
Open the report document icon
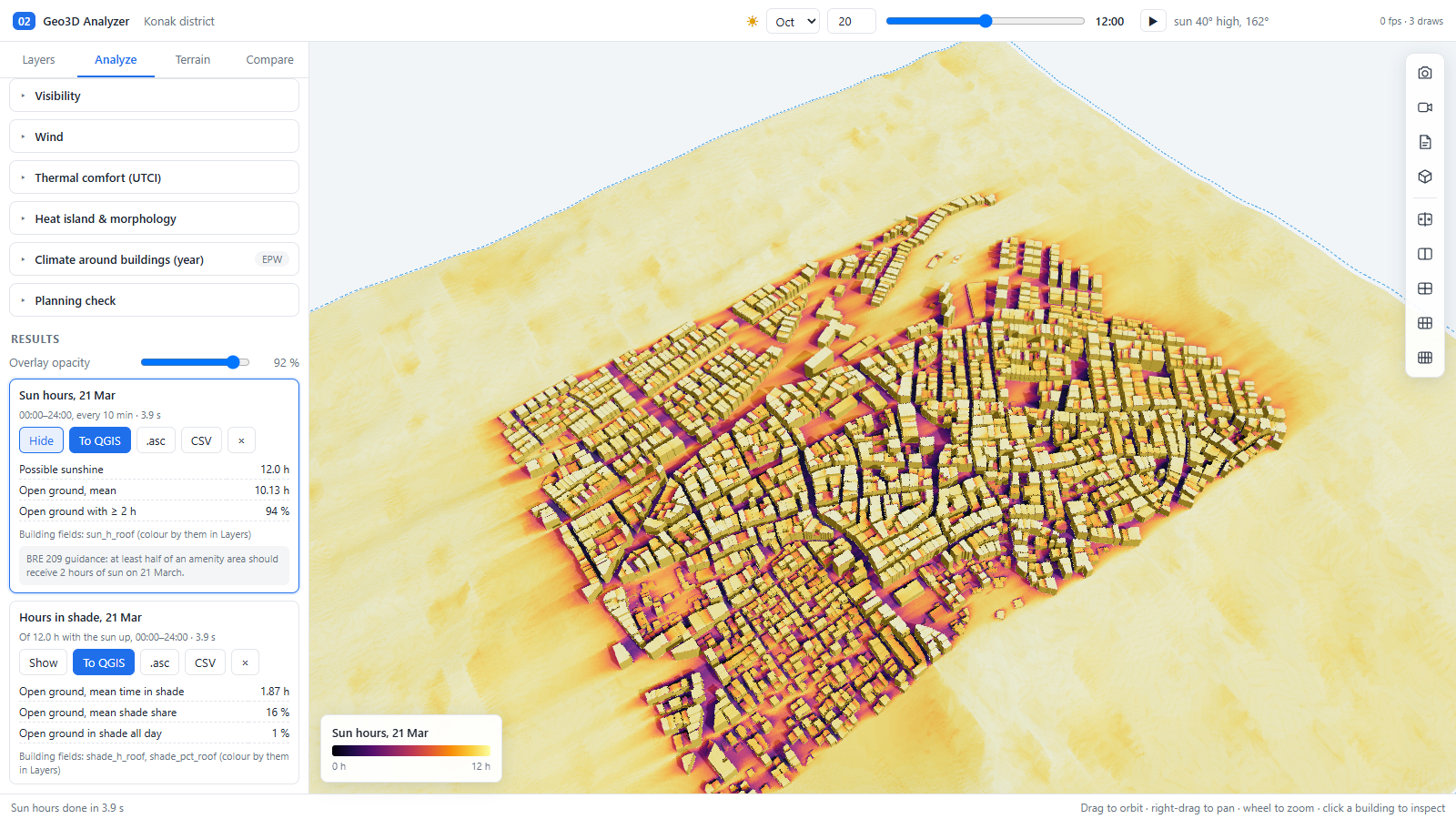click(x=1425, y=142)
